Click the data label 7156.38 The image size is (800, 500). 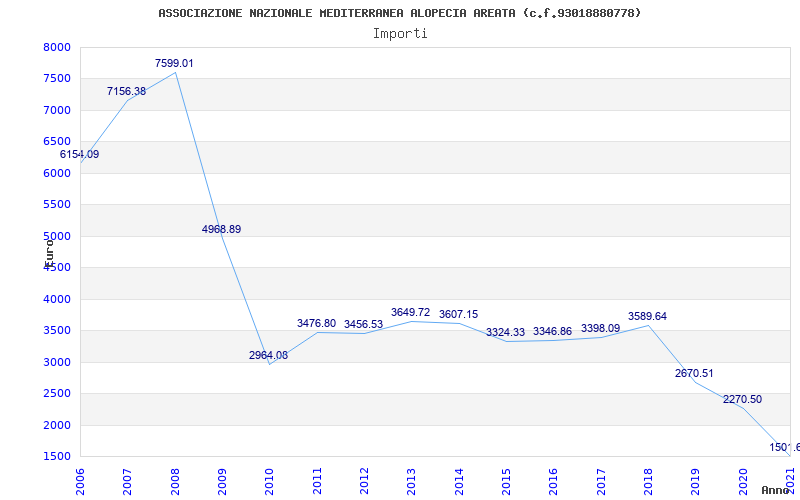(127, 91)
